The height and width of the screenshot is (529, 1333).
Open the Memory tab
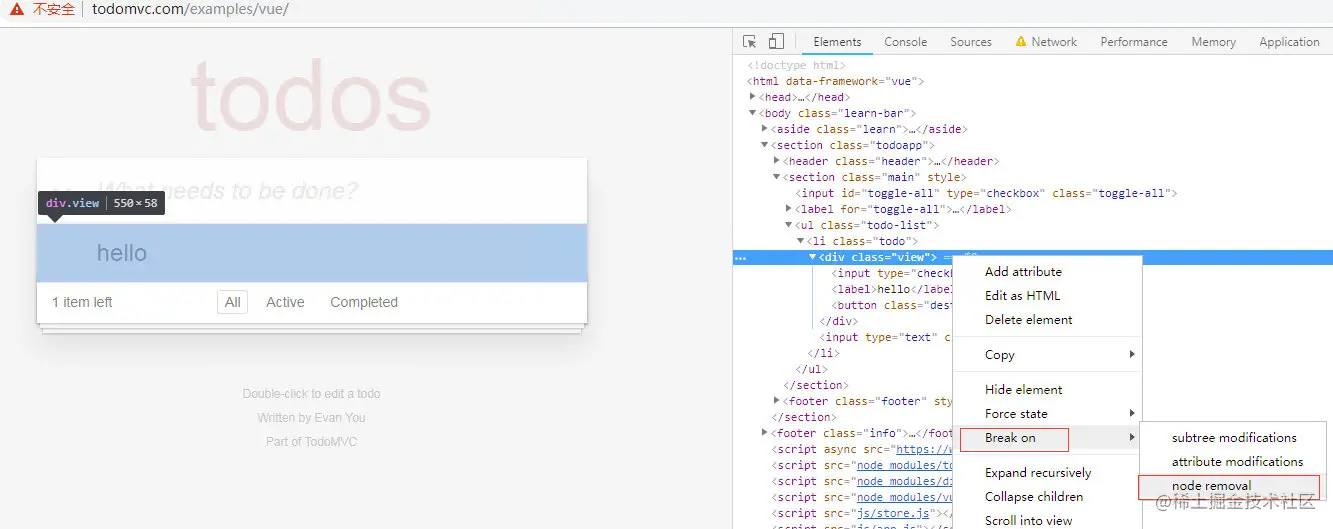[x=1213, y=42]
